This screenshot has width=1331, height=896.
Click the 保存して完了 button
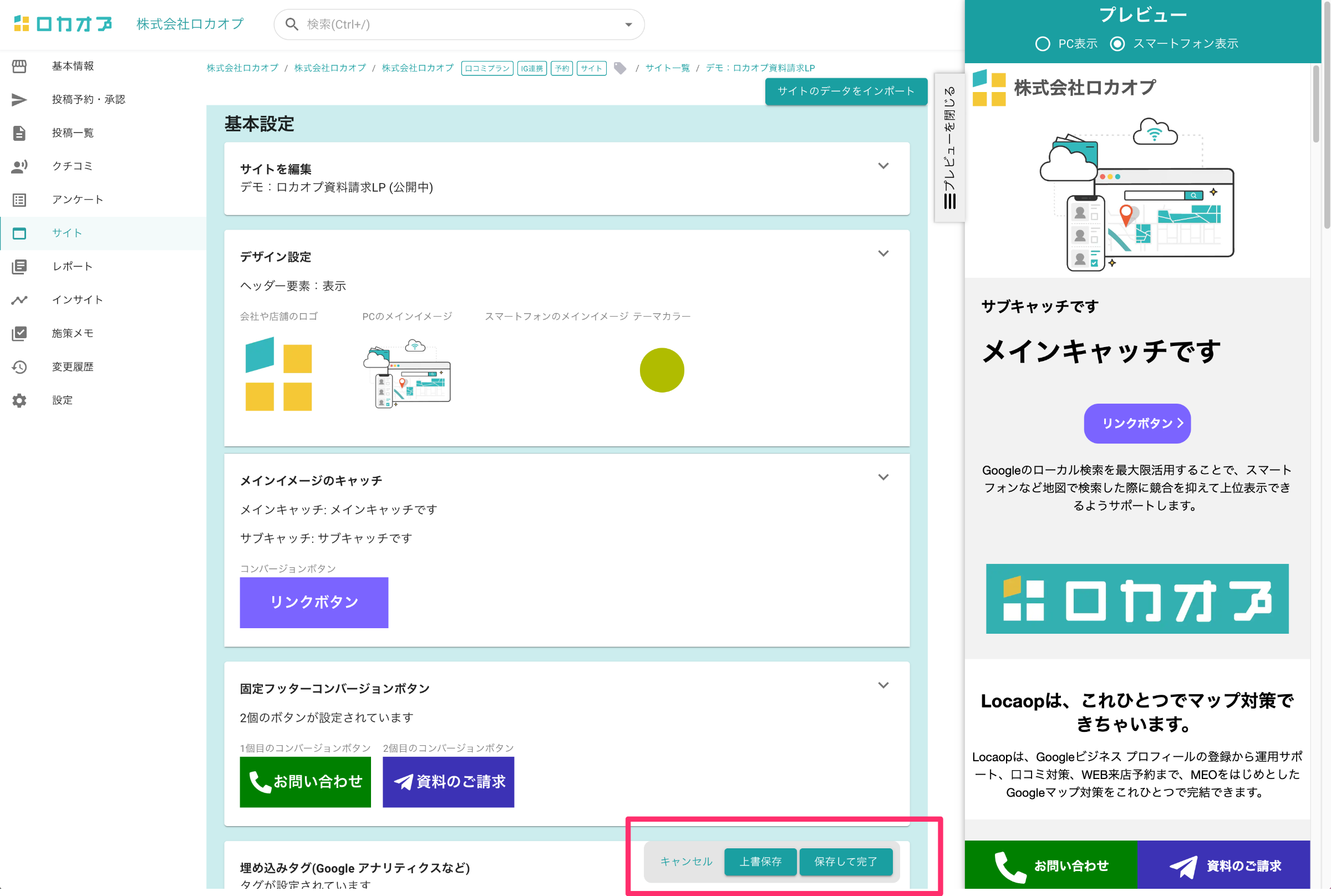coord(845,861)
